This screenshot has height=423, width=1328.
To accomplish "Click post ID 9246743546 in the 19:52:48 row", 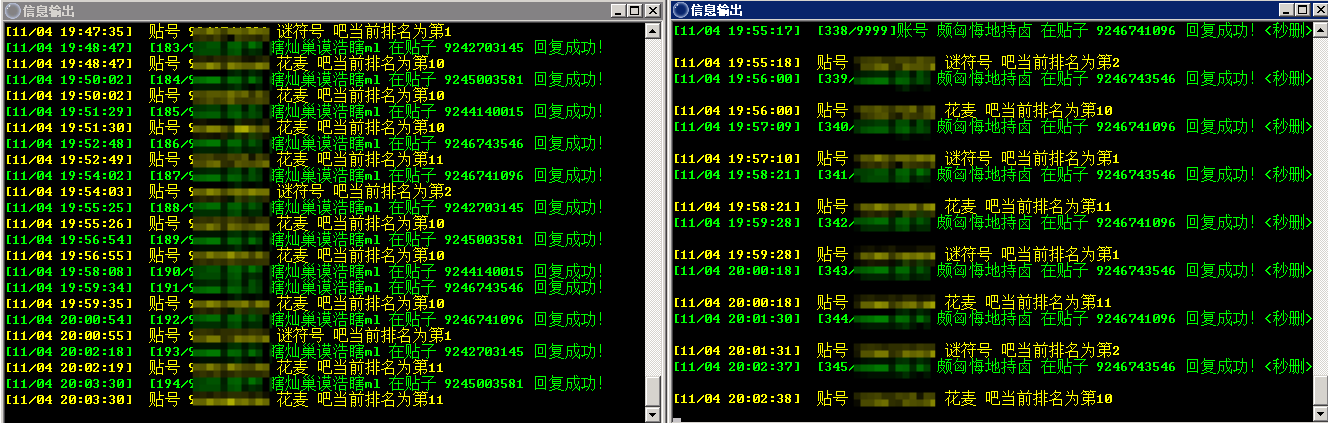I will click(x=484, y=144).
